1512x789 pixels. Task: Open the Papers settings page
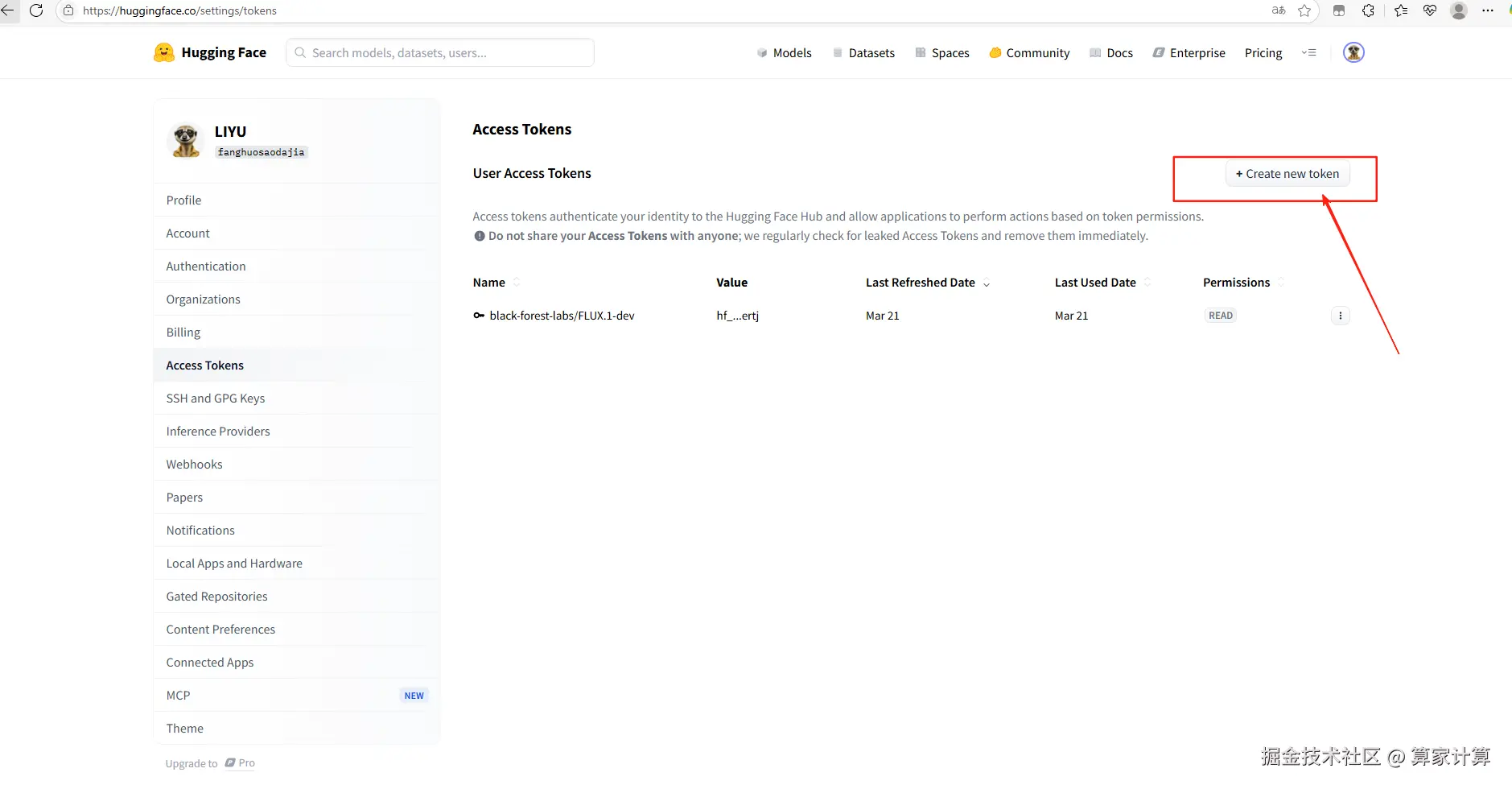pyautogui.click(x=296, y=498)
